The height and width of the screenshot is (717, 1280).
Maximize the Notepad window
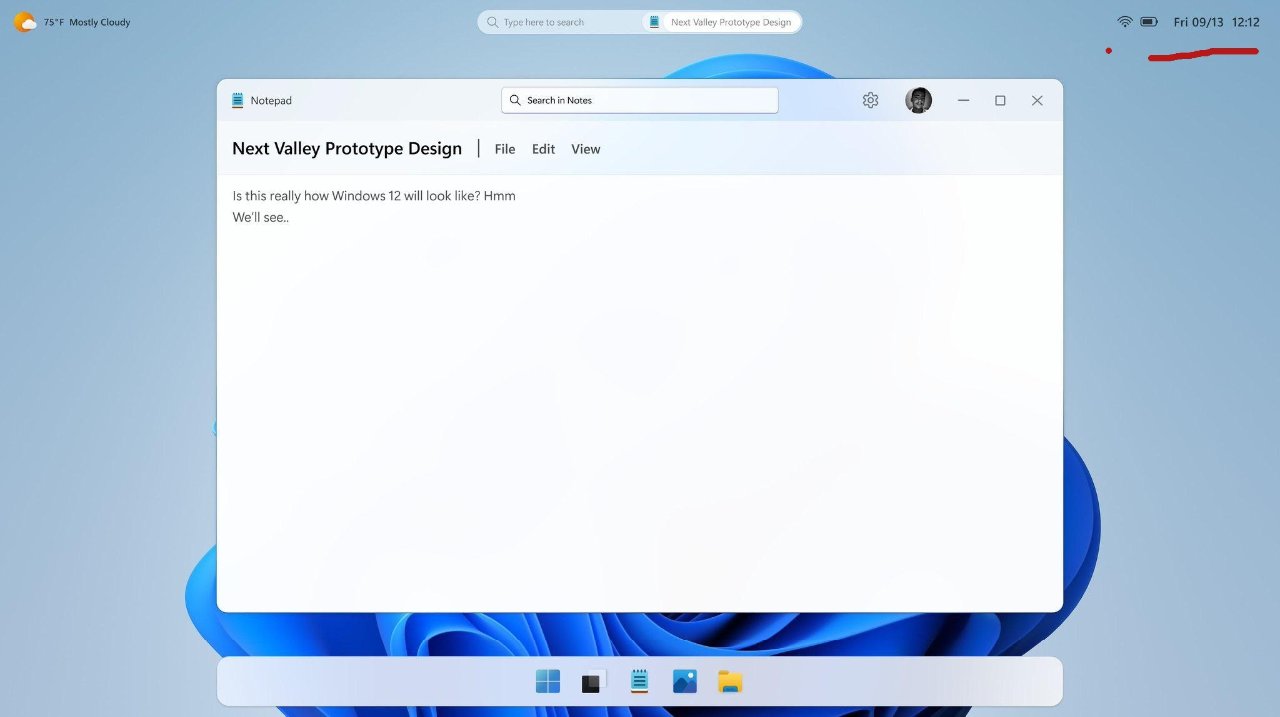point(1000,100)
